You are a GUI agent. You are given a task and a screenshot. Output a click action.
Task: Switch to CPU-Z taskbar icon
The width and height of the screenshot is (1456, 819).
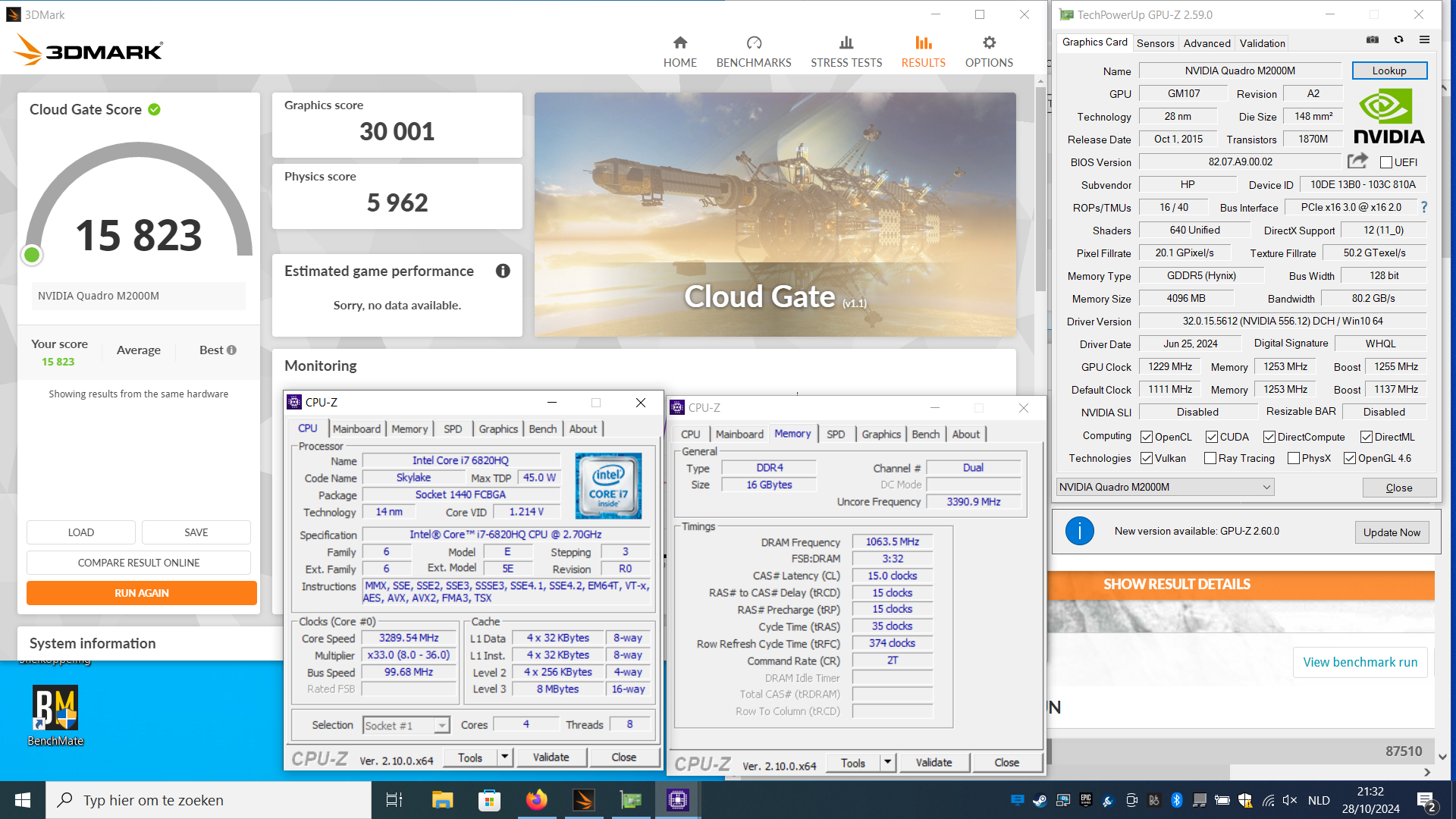click(x=678, y=800)
